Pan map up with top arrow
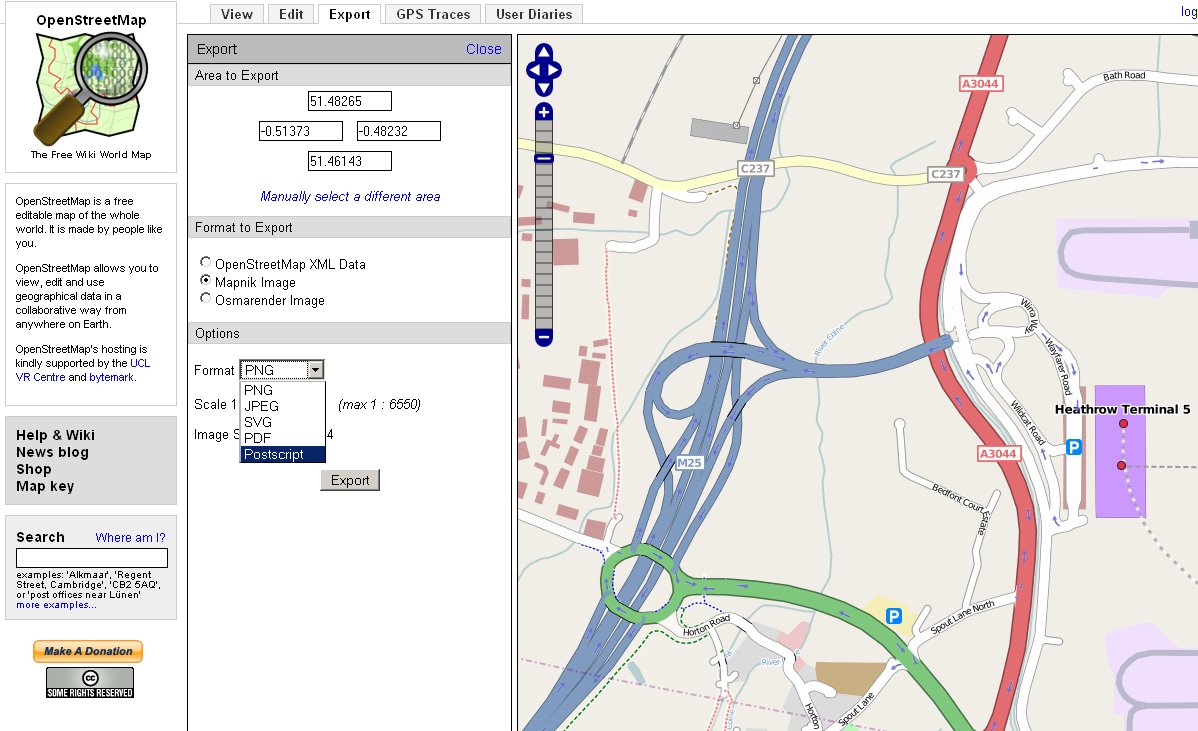 pyautogui.click(x=544, y=52)
